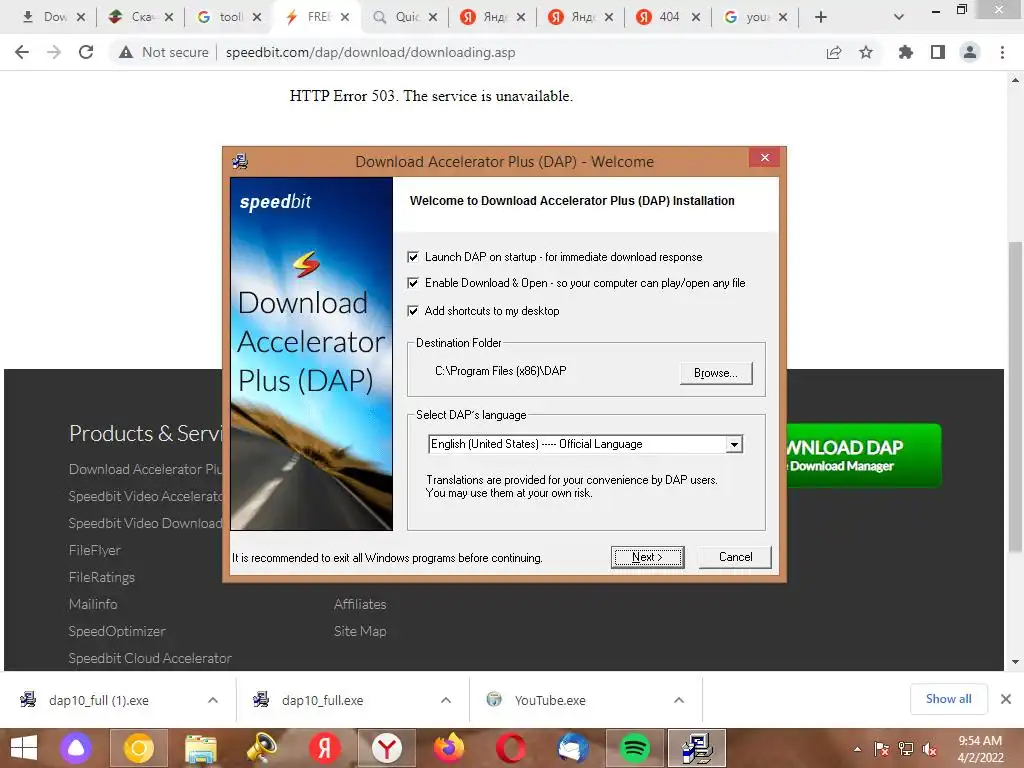Open the Windows Start button
1024x768 pixels.
point(24,748)
